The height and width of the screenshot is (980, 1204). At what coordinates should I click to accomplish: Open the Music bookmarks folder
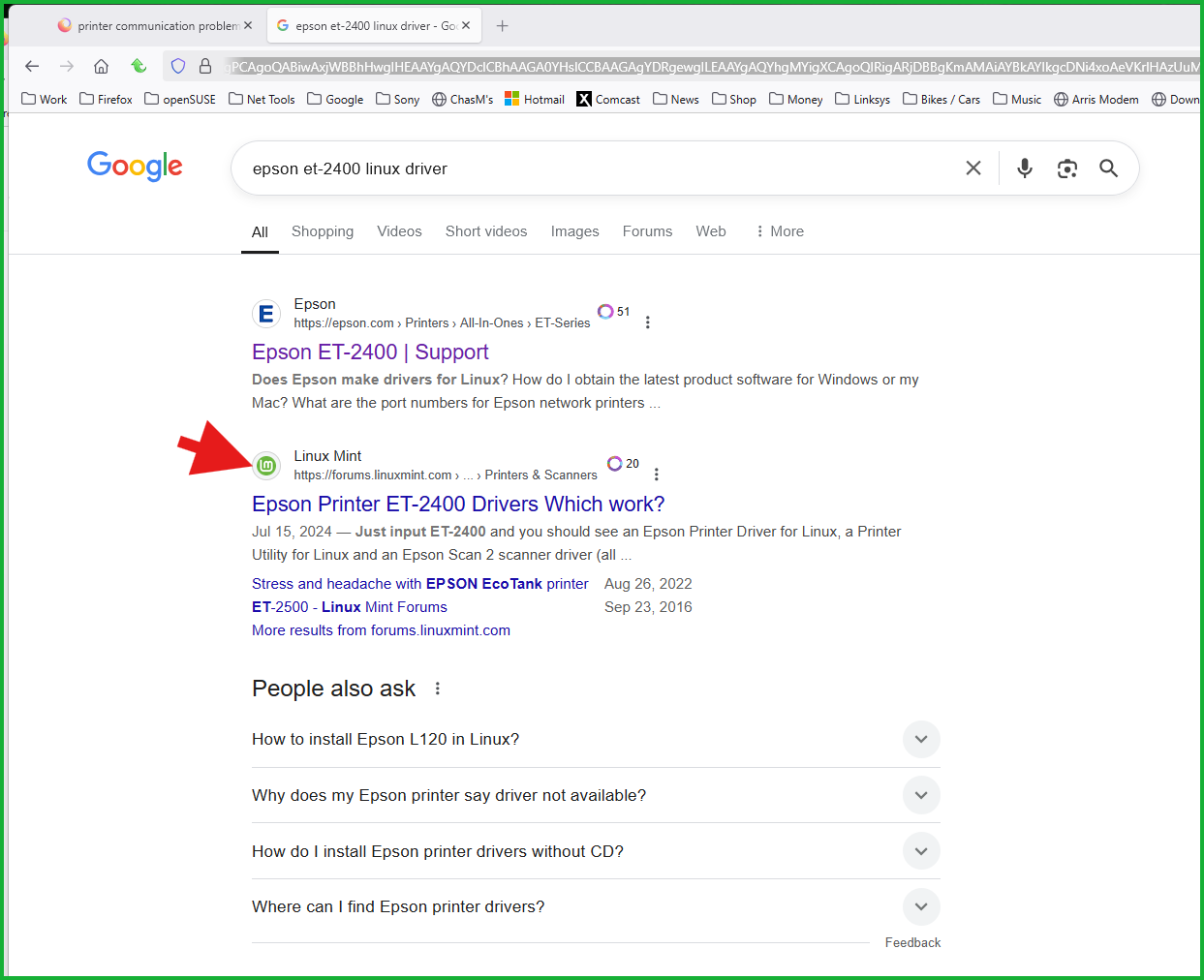[x=1017, y=99]
